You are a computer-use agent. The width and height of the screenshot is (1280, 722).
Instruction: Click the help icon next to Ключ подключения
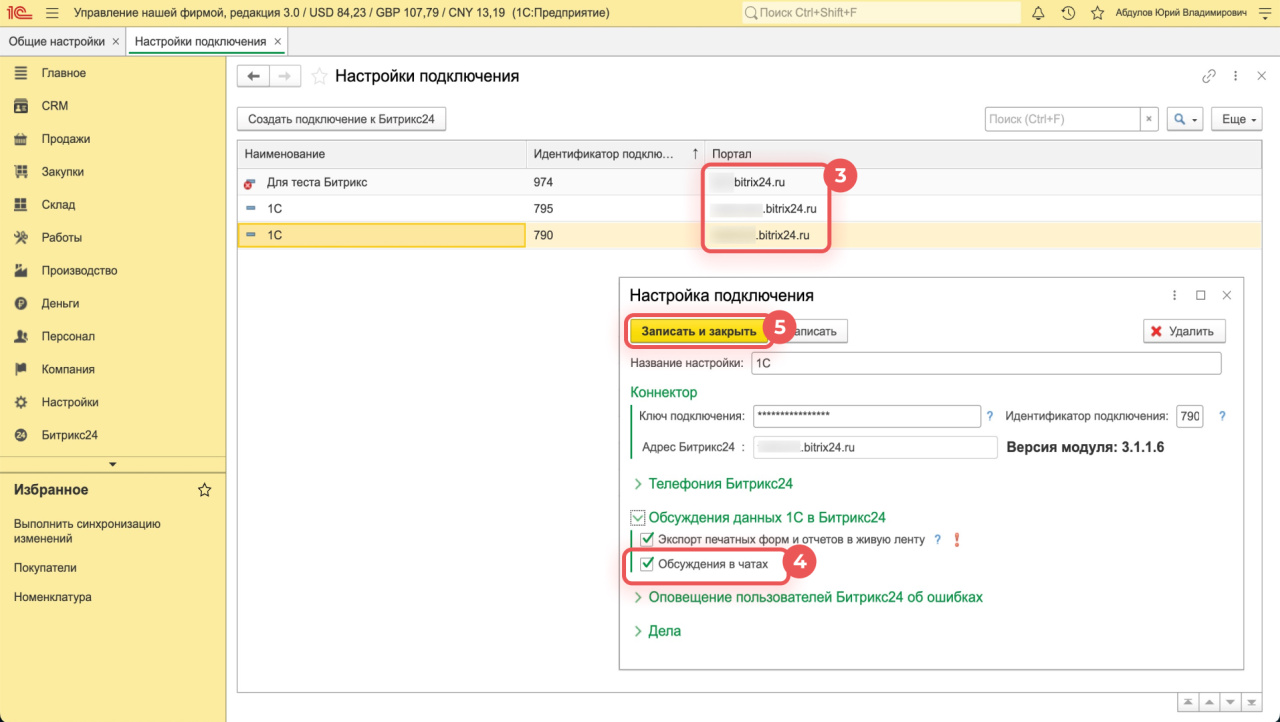(990, 416)
